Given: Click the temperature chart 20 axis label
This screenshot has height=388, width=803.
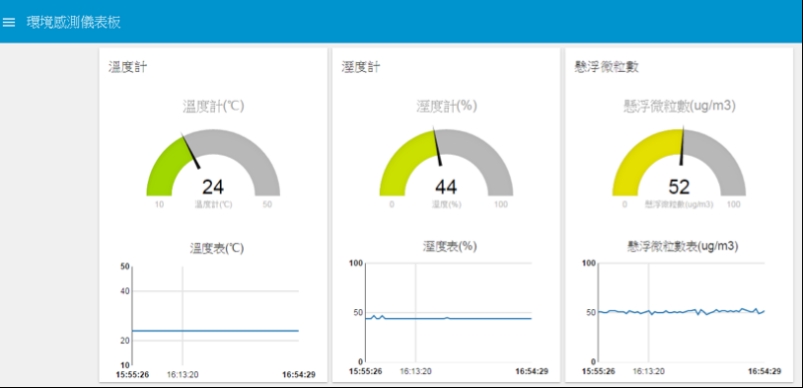Looking at the screenshot, I should point(125,340).
